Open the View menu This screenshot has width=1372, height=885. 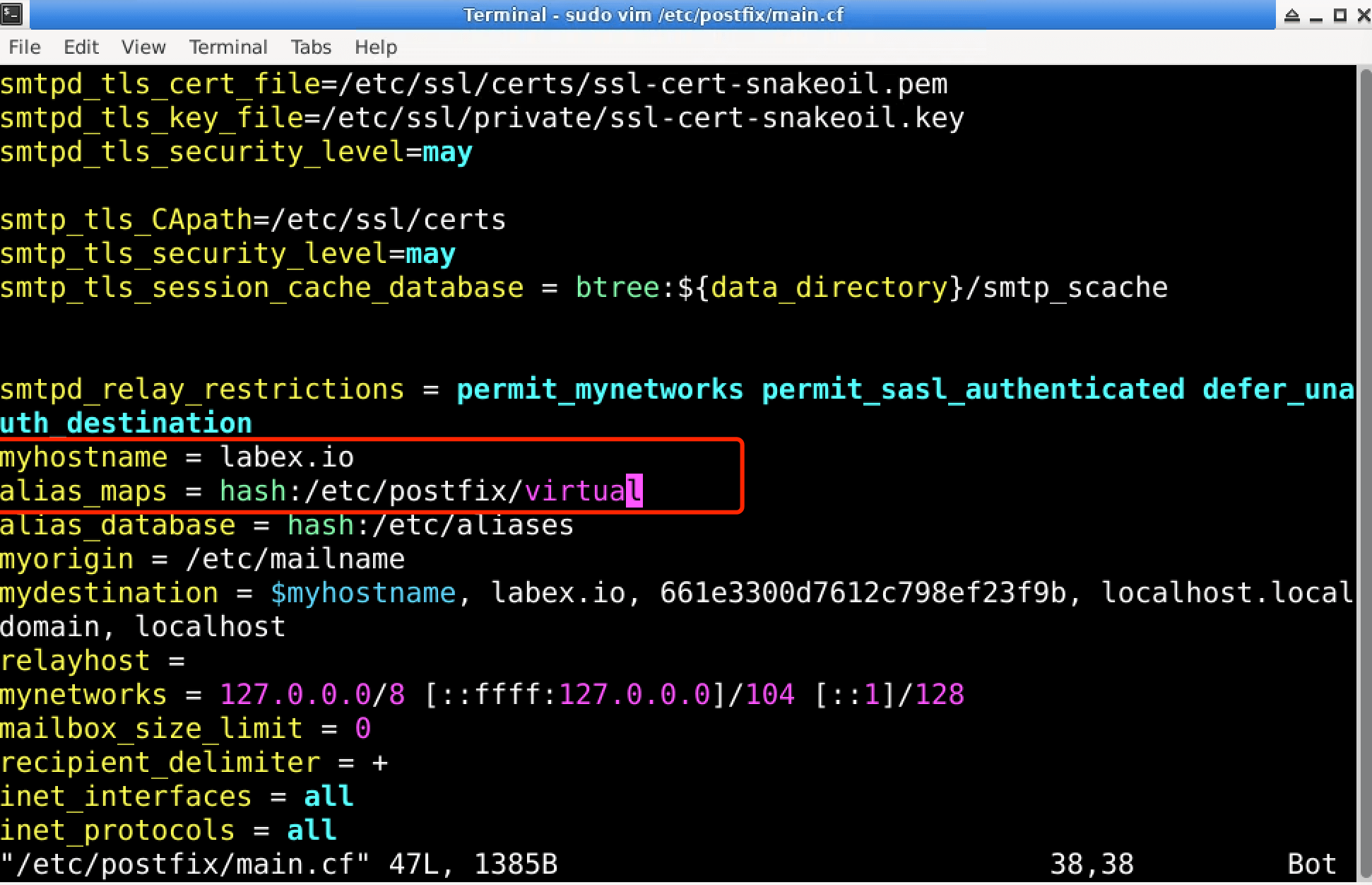point(143,47)
